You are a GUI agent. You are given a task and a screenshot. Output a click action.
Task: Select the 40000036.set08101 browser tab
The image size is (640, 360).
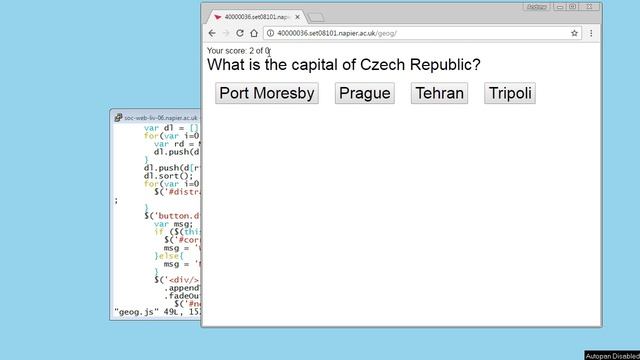[256, 17]
